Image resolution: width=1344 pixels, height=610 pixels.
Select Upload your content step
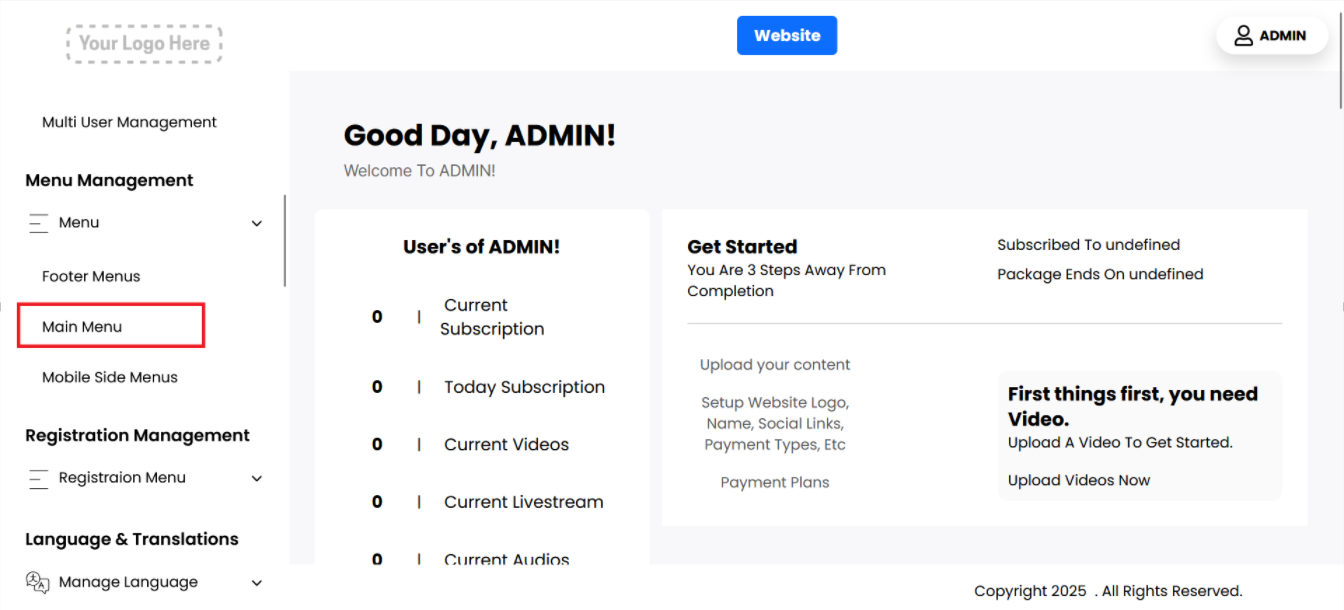[x=775, y=365]
